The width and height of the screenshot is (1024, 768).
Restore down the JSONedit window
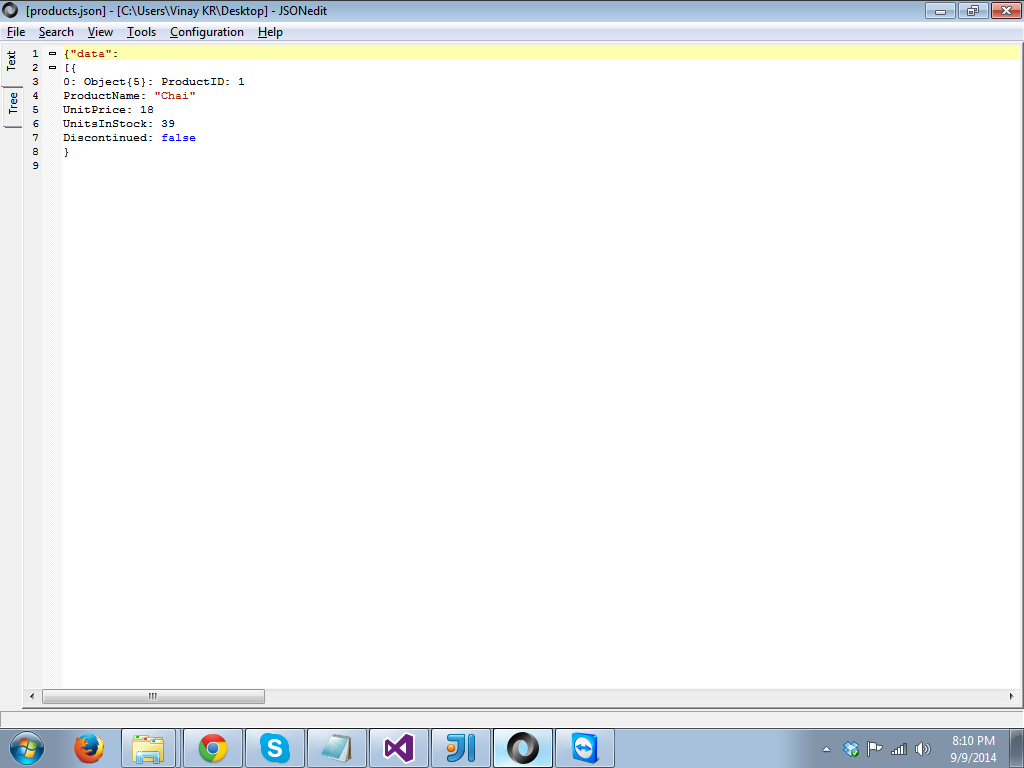click(x=972, y=10)
